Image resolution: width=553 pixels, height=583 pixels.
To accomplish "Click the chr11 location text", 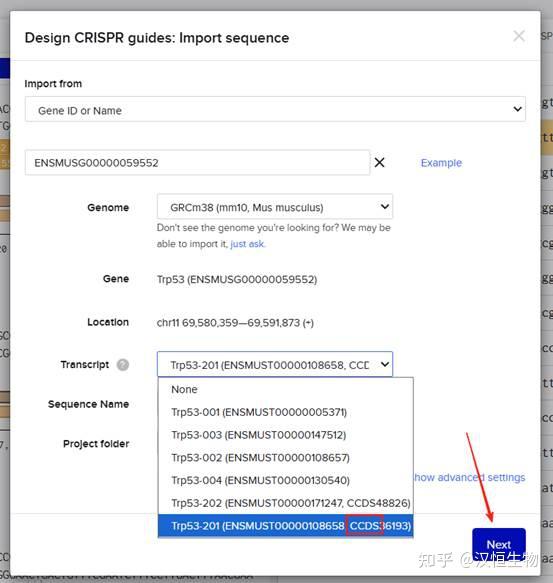I will pos(235,323).
